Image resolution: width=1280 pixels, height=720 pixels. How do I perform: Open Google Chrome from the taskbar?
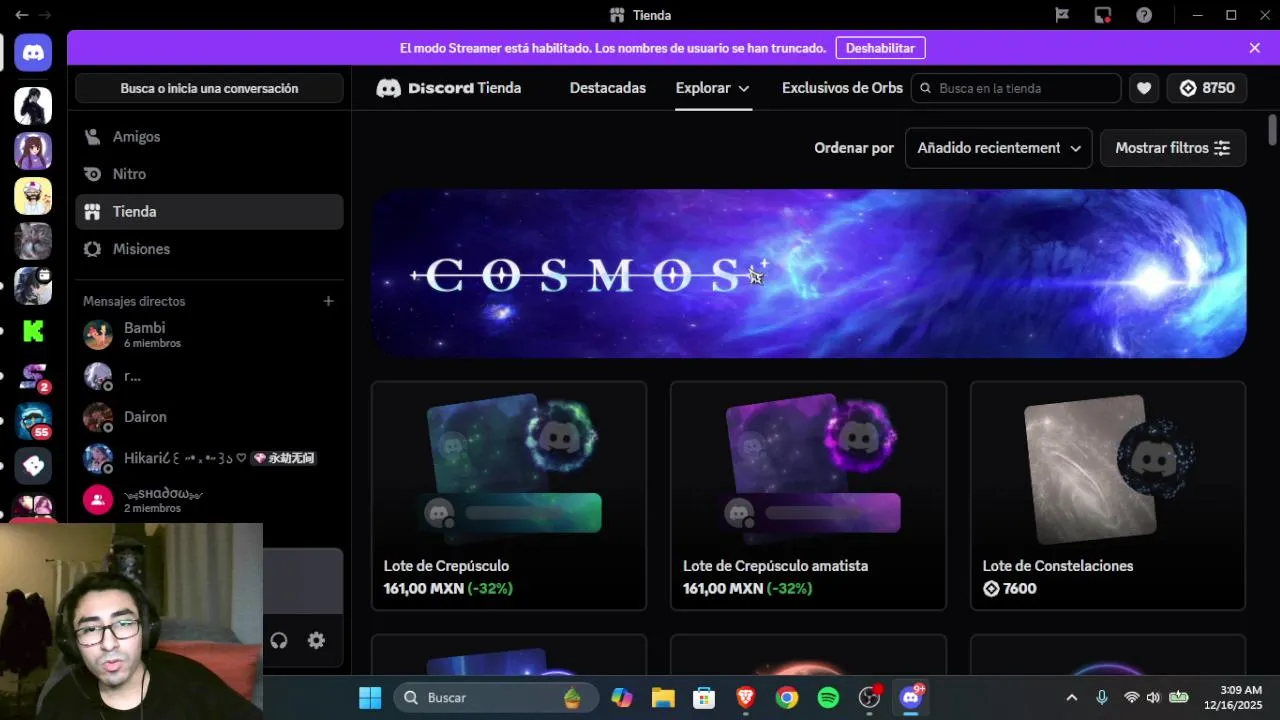(787, 697)
